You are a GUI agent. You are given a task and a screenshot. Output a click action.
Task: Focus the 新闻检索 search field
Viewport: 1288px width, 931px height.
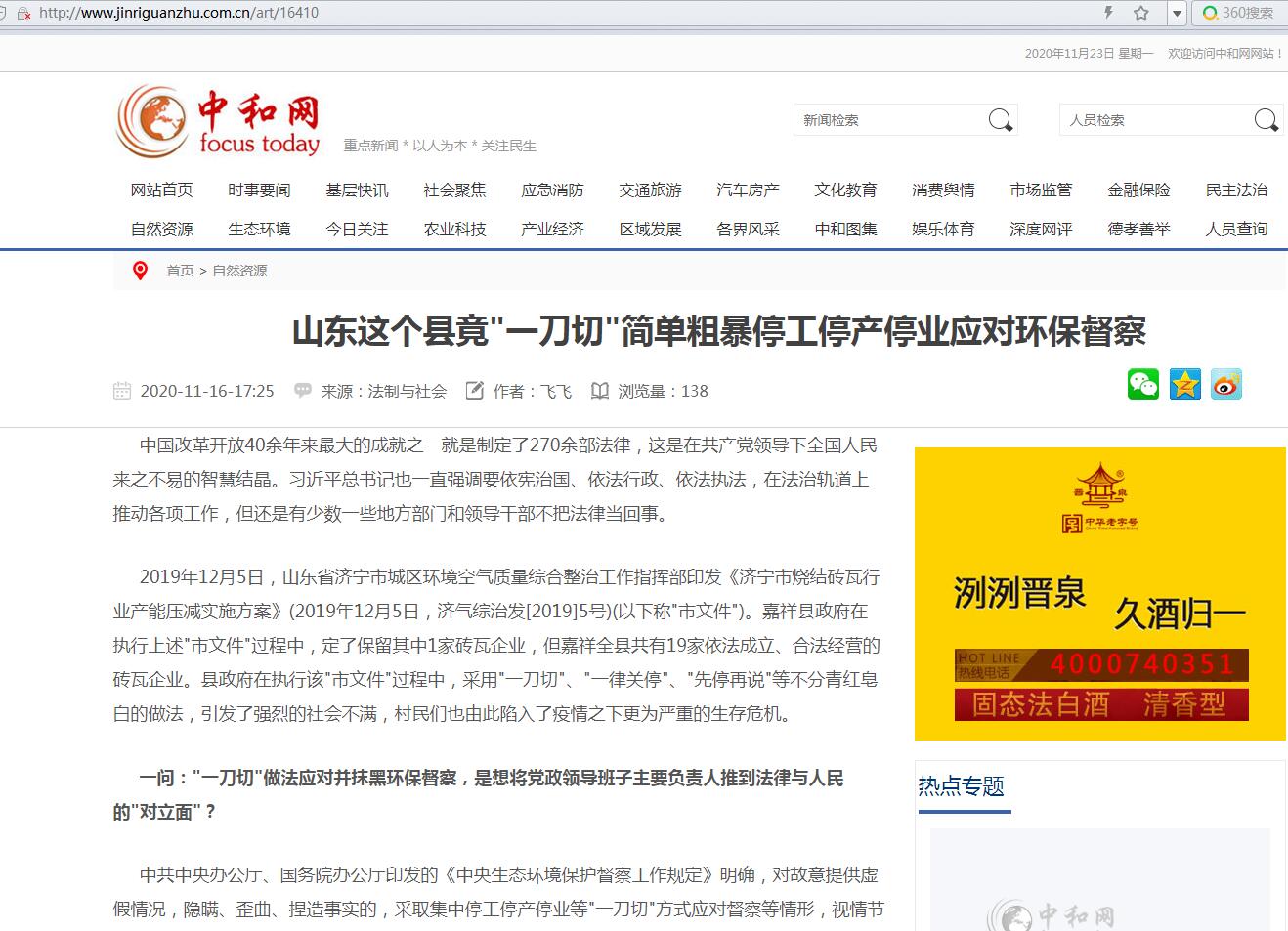pos(889,120)
